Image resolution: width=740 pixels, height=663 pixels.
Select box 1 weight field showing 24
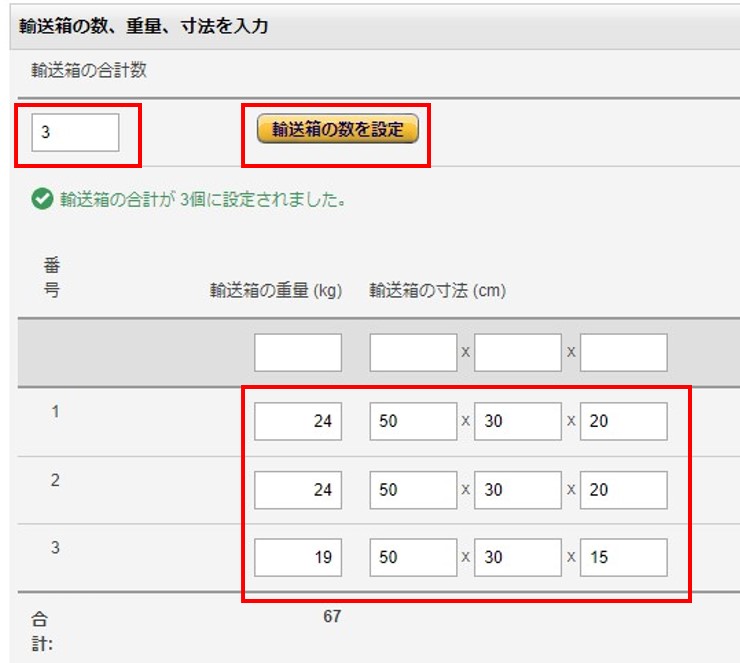pyautogui.click(x=298, y=421)
